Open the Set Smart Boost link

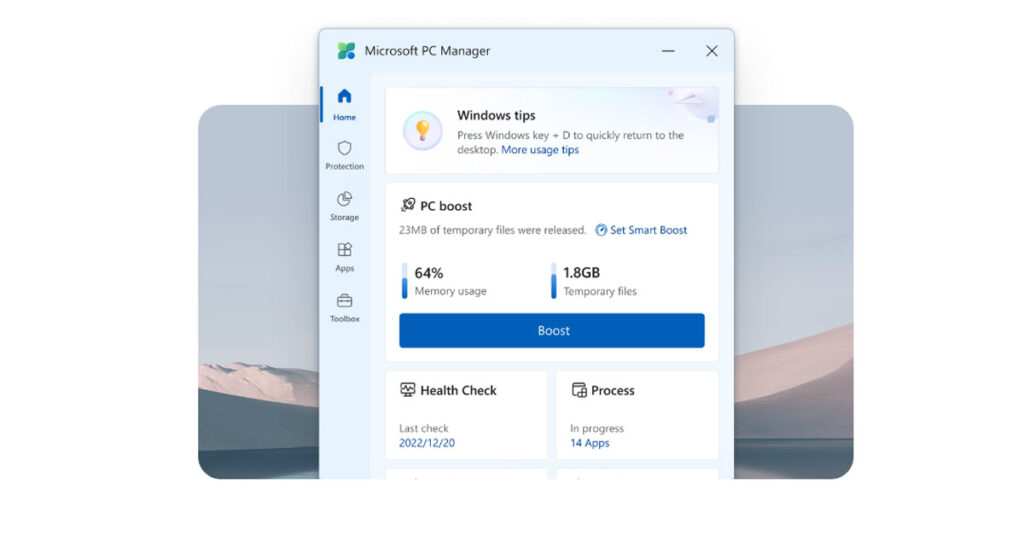pyautogui.click(x=648, y=230)
